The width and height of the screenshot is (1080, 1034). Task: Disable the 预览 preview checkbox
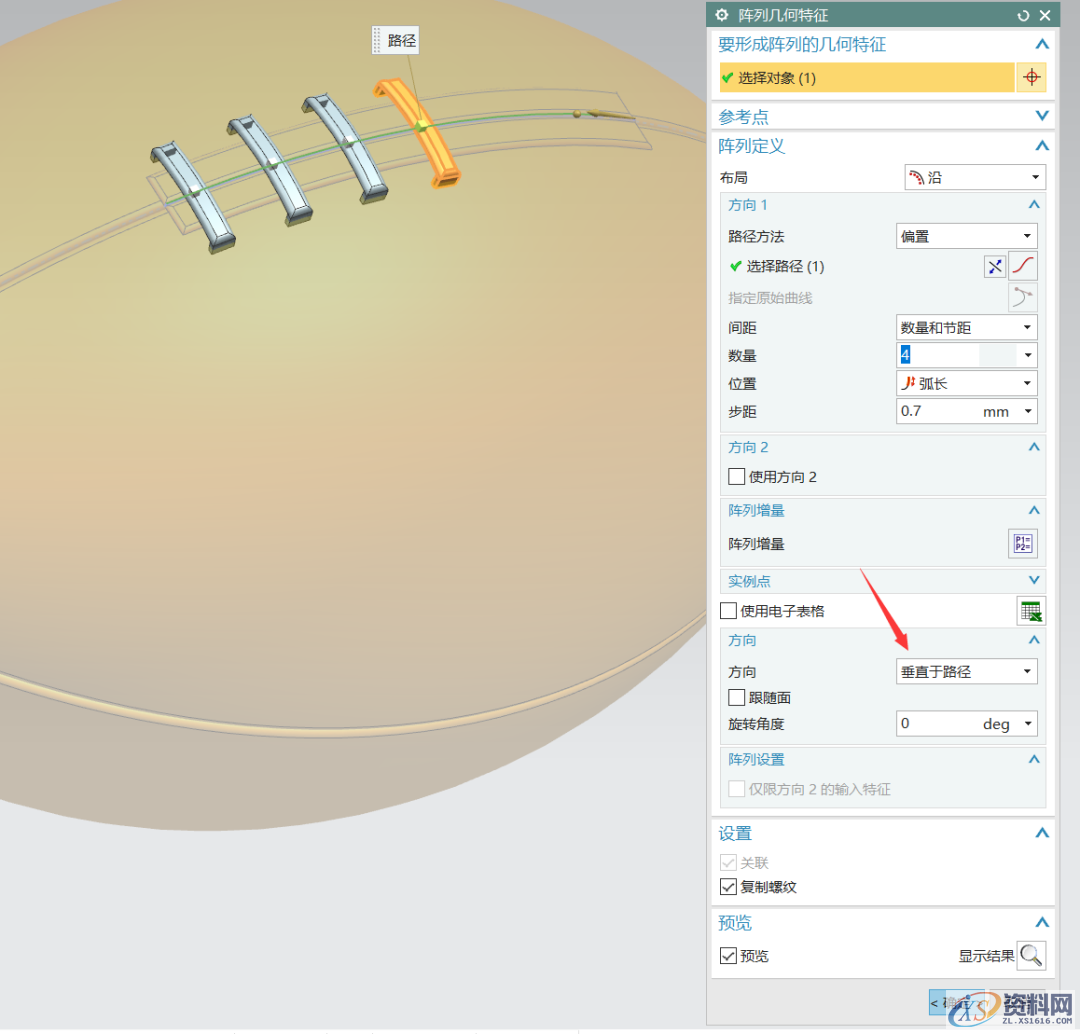pyautogui.click(x=728, y=956)
